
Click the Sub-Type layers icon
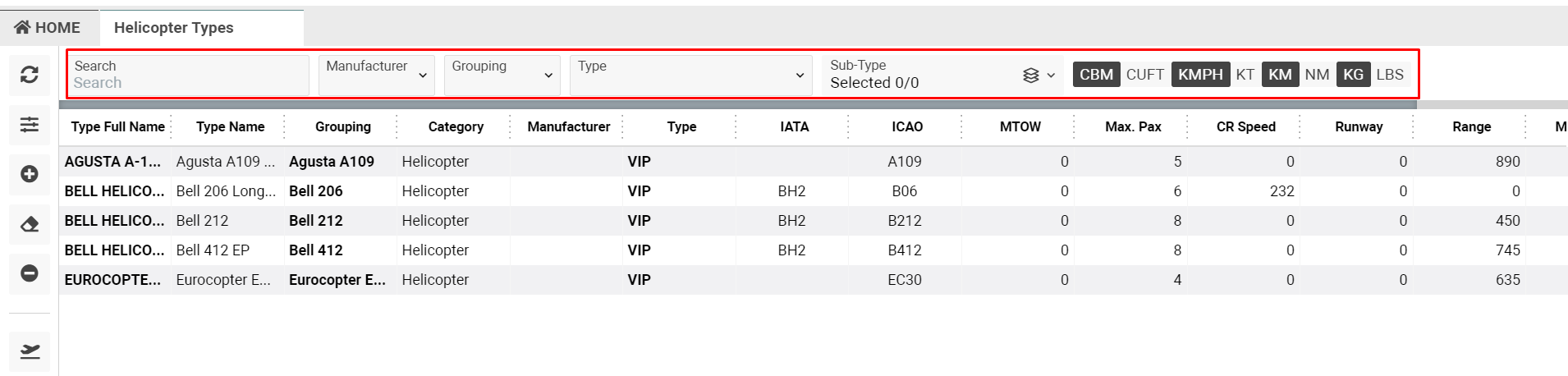[x=1031, y=76]
